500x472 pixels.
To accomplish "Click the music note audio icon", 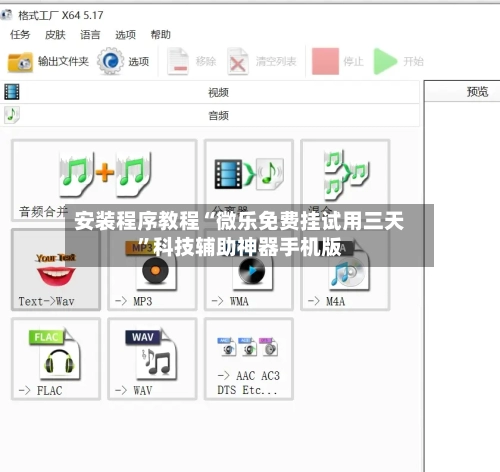I will (x=12, y=115).
